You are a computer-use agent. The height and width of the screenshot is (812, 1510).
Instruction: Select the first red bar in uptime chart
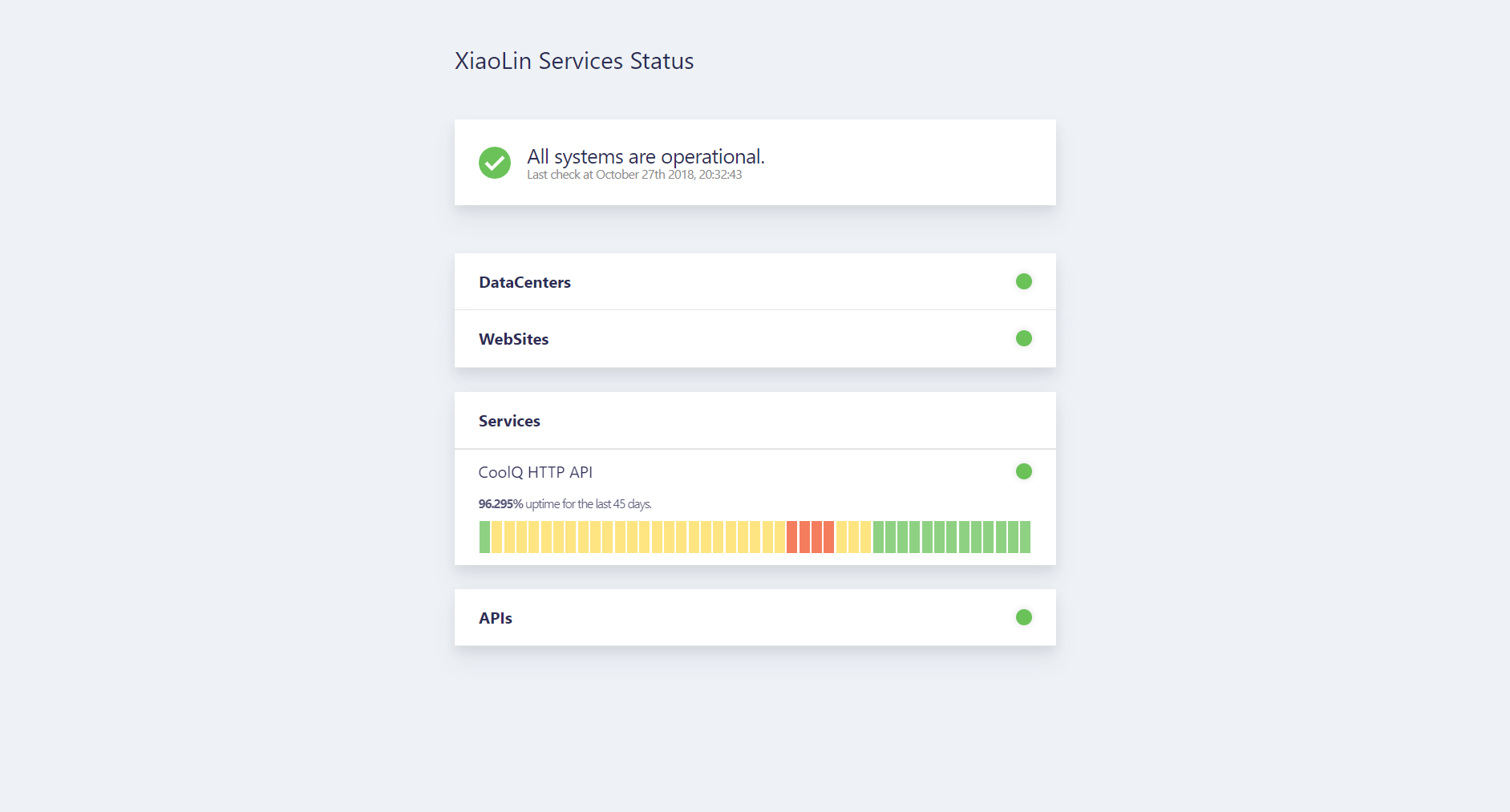click(791, 537)
